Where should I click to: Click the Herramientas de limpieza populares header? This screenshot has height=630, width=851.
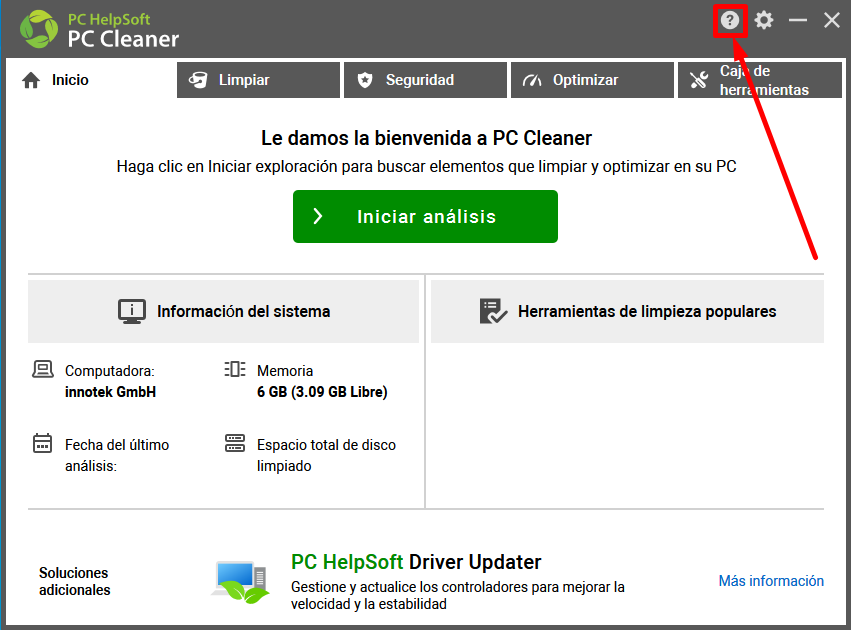pyautogui.click(x=627, y=311)
